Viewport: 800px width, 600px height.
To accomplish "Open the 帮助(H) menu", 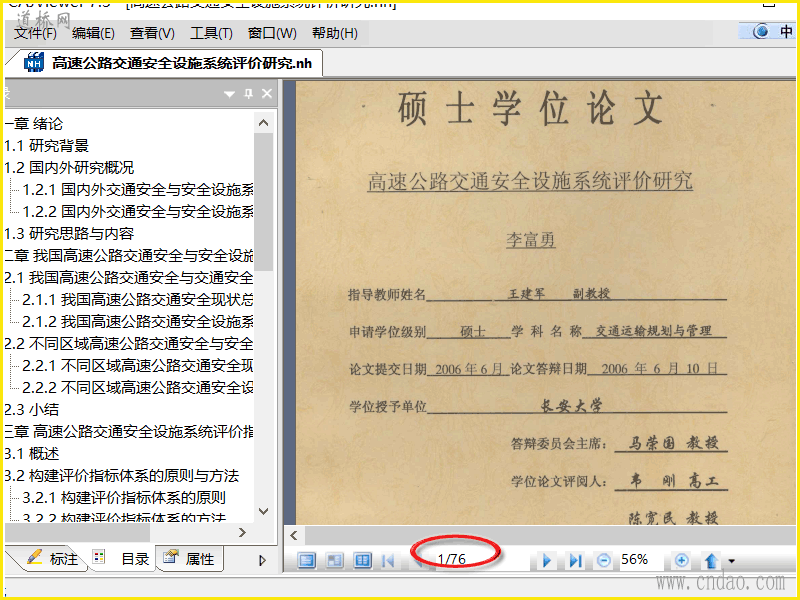I will (335, 33).
